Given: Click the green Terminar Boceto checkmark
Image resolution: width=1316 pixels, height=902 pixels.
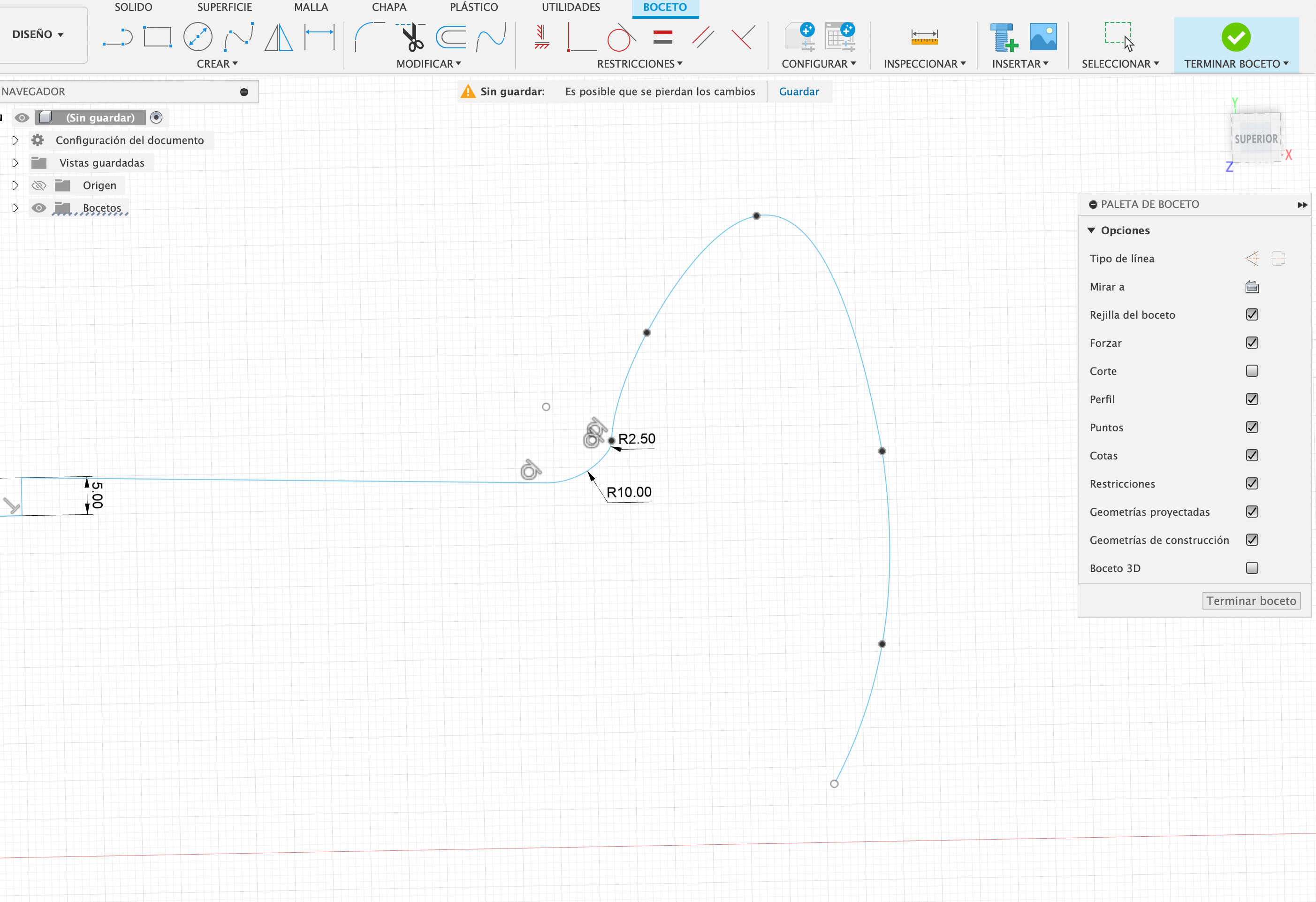Looking at the screenshot, I should coord(1236,38).
